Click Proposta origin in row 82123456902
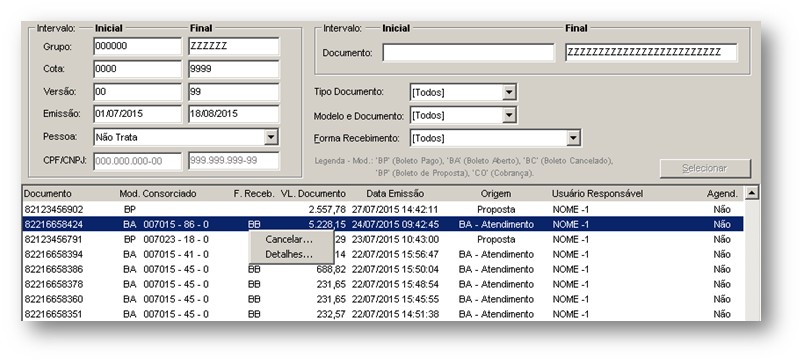Image resolution: width=803 pixels, height=363 pixels. click(x=496, y=209)
